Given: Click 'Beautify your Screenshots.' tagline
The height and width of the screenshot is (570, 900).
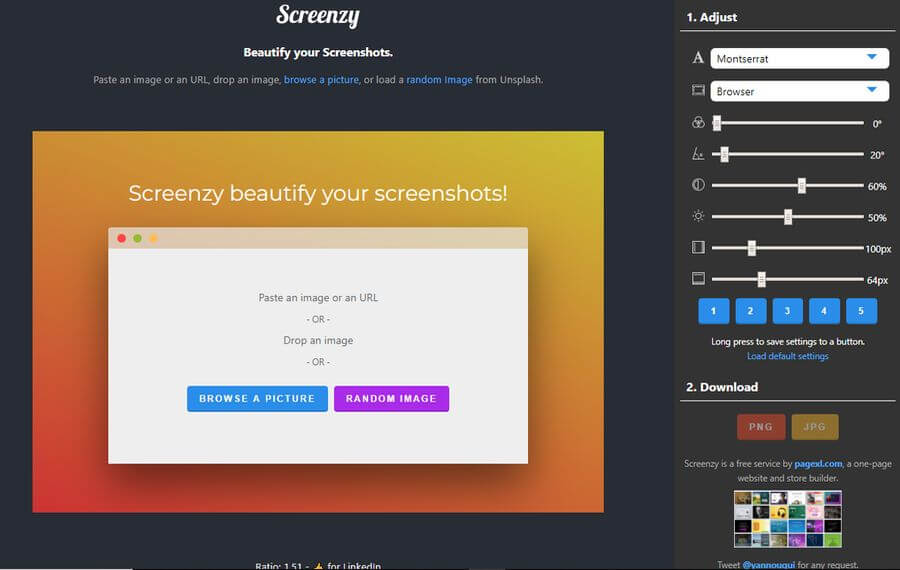Looking at the screenshot, I should click(318, 52).
